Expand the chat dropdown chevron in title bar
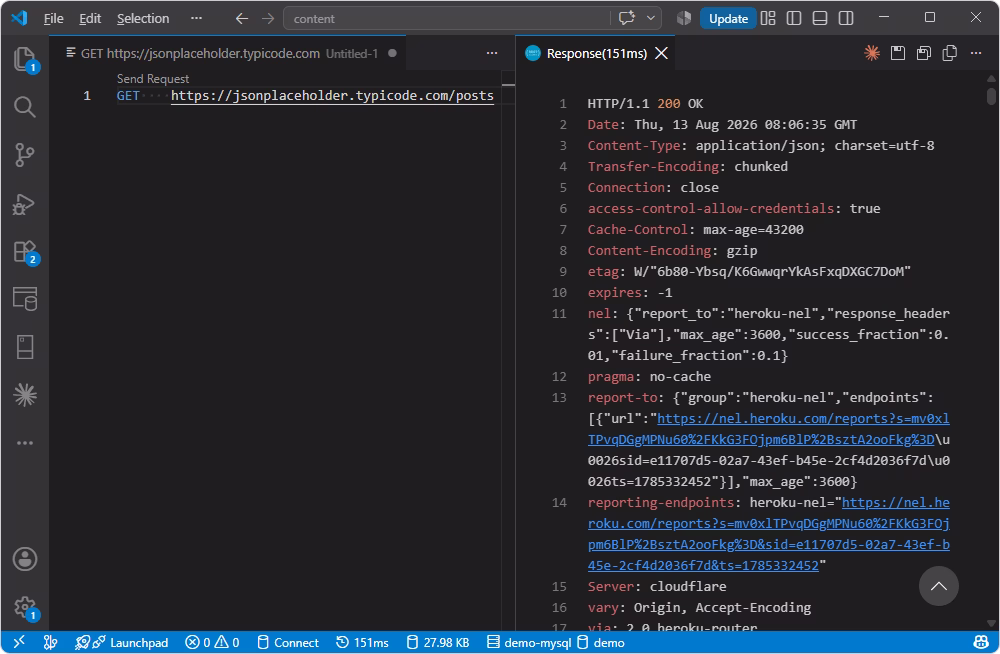This screenshot has height=654, width=1000. (651, 19)
